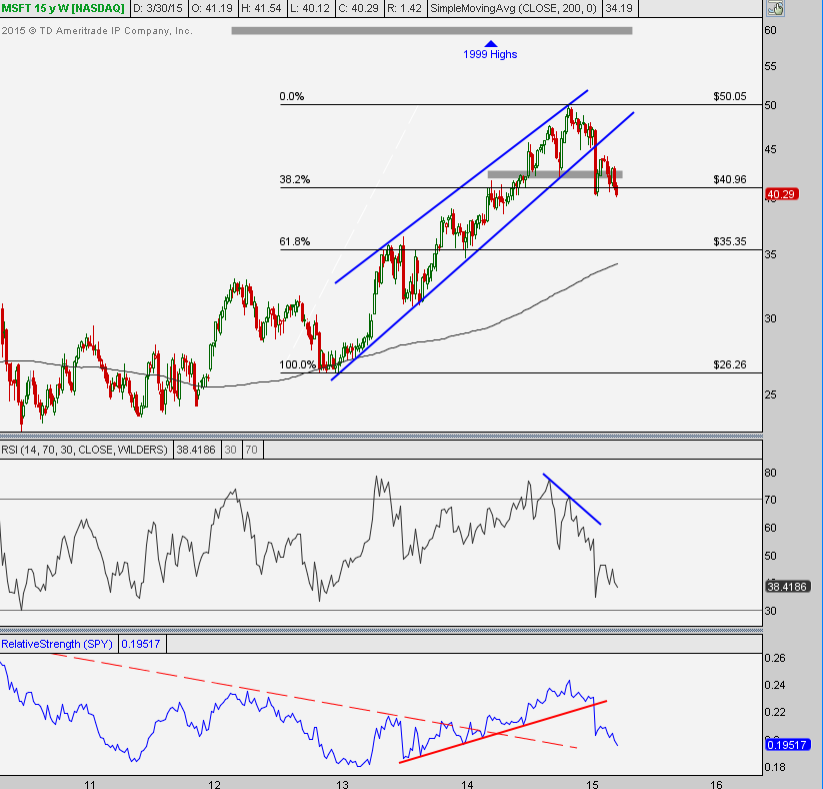823x789 pixels.
Task: Click the blue 1999 Highs triangle marker
Action: click(x=490, y=43)
